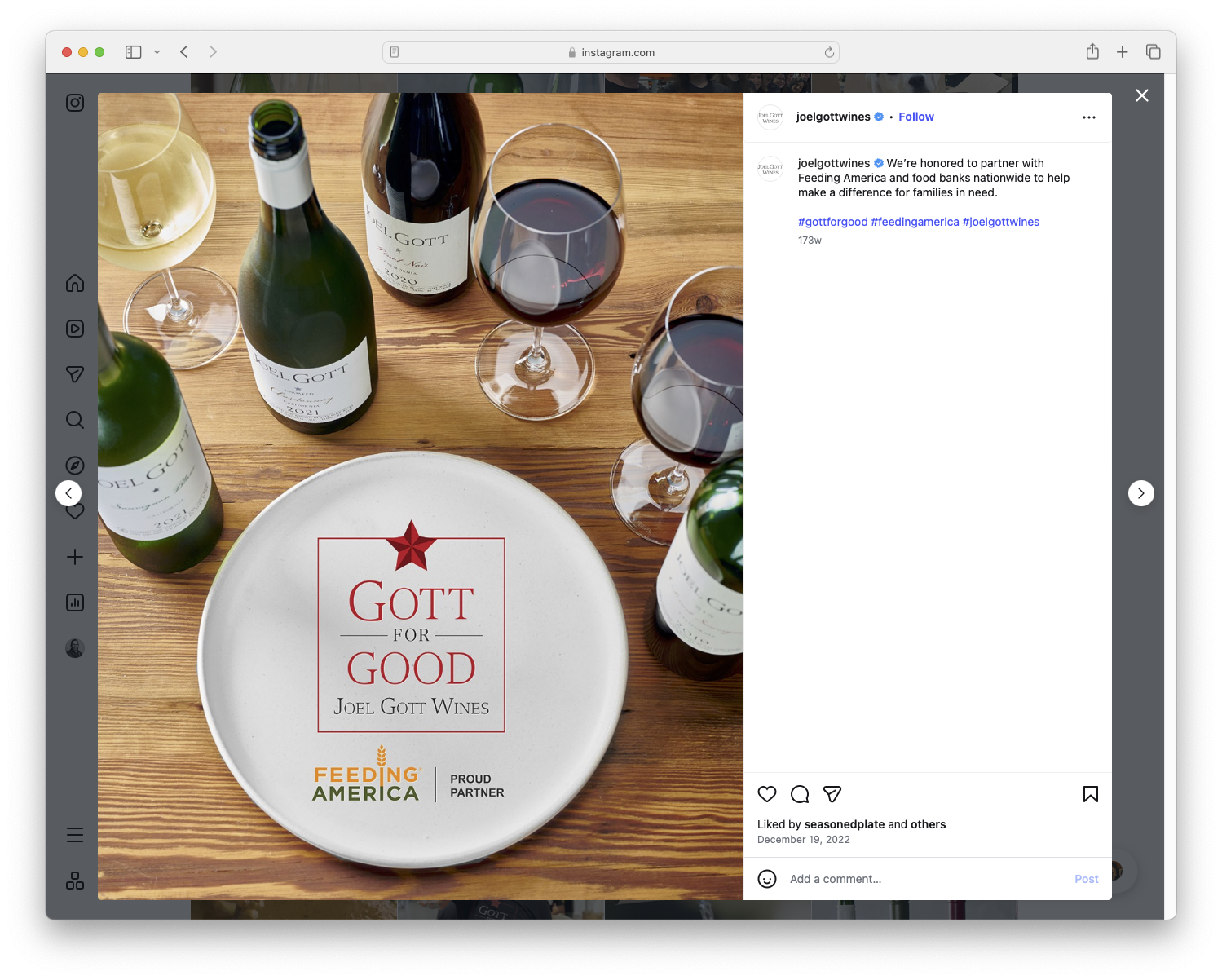Show the Safari tab overview
The image size is (1222, 980).
tap(1154, 52)
